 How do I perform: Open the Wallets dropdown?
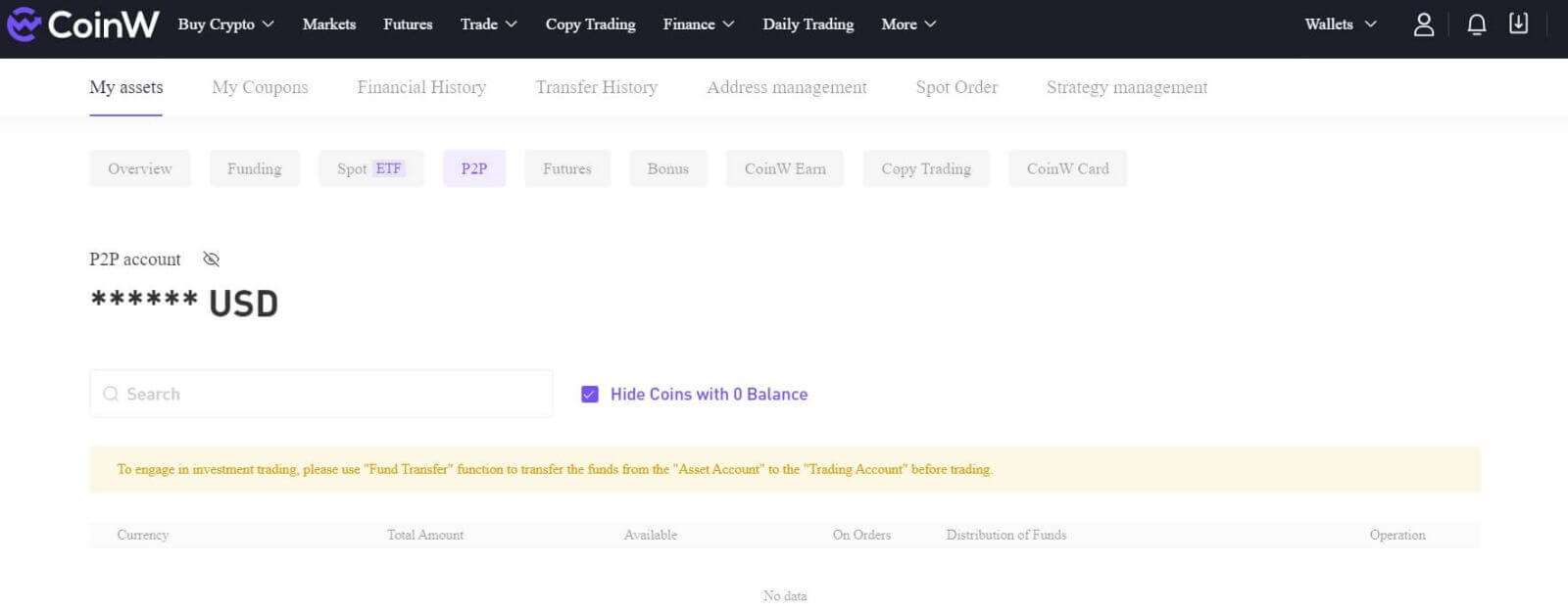coord(1340,24)
